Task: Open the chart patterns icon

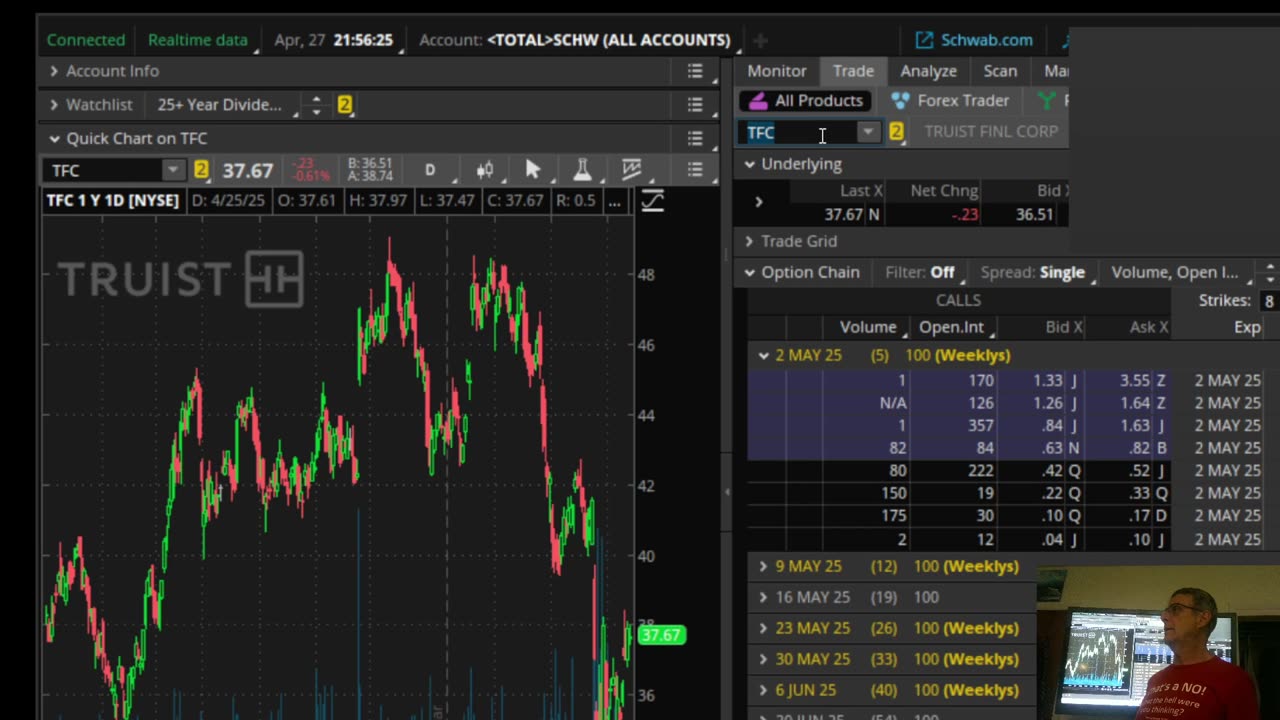Action: 631,170
